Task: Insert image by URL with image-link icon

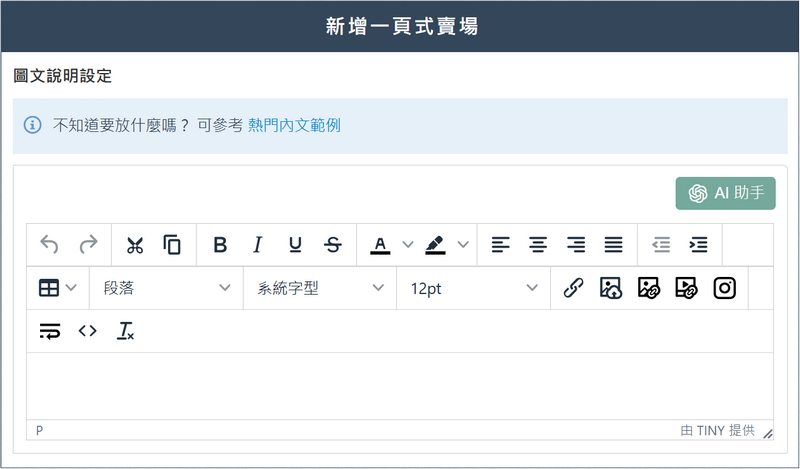Action: point(648,288)
